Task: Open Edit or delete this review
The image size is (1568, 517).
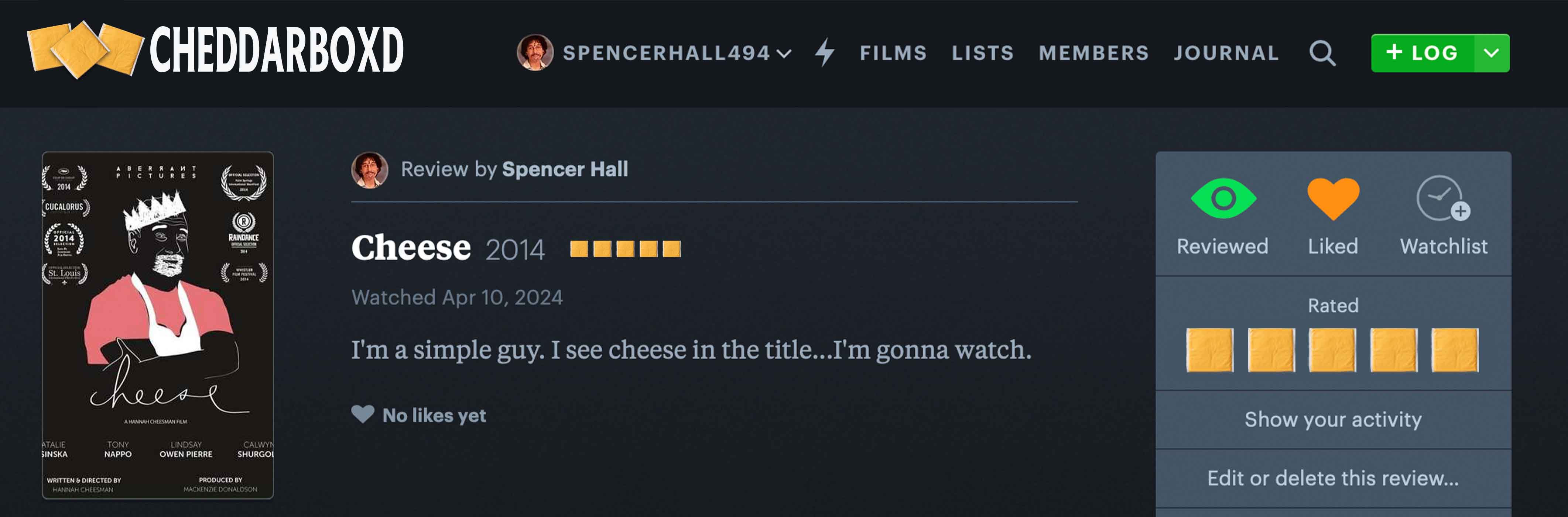Action: click(x=1333, y=479)
